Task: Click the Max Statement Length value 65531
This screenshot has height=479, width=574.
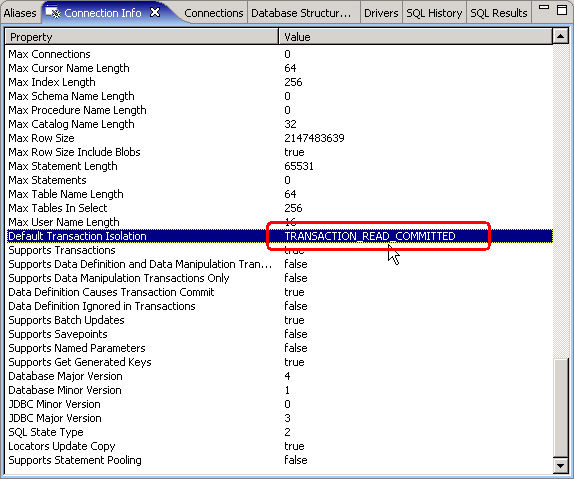Action: [299, 166]
